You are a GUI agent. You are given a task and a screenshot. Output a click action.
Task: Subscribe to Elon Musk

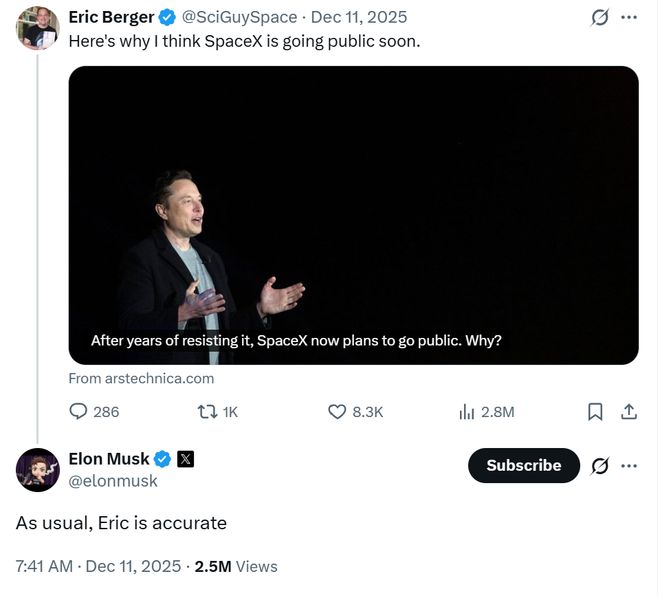[523, 465]
